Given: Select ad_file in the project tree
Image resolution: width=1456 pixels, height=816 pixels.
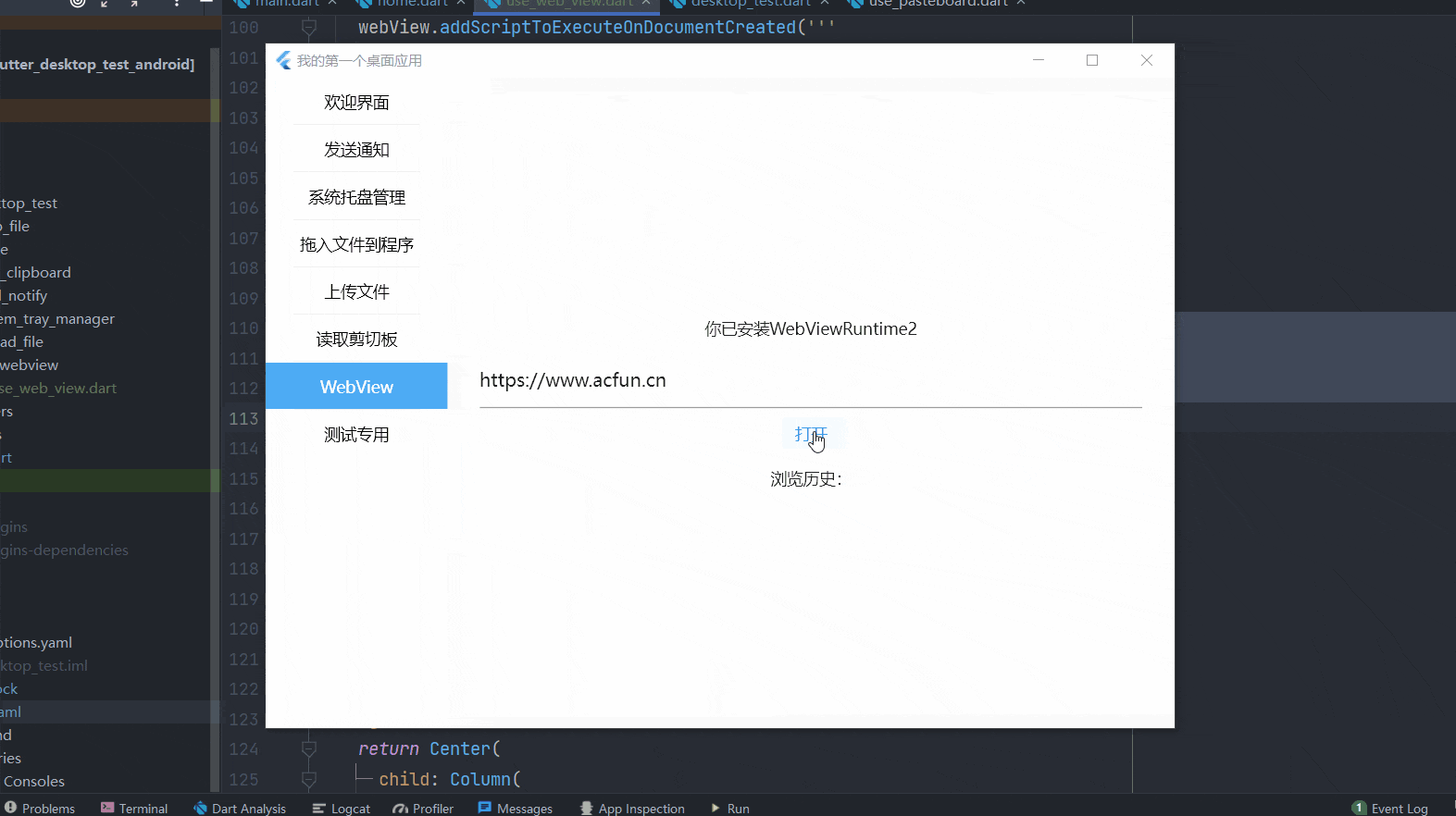Looking at the screenshot, I should 22,341.
